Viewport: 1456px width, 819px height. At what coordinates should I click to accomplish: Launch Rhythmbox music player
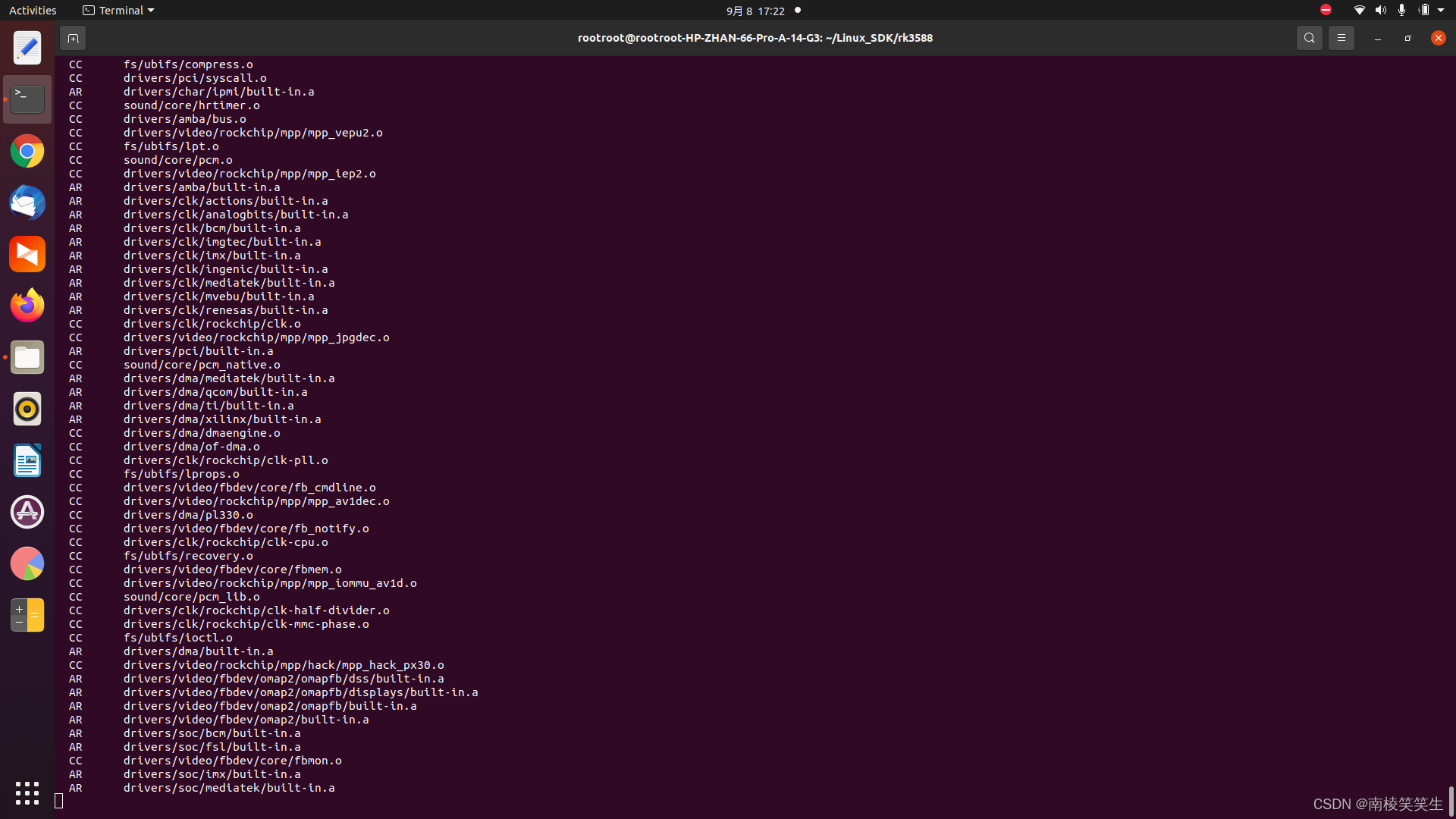(x=27, y=409)
